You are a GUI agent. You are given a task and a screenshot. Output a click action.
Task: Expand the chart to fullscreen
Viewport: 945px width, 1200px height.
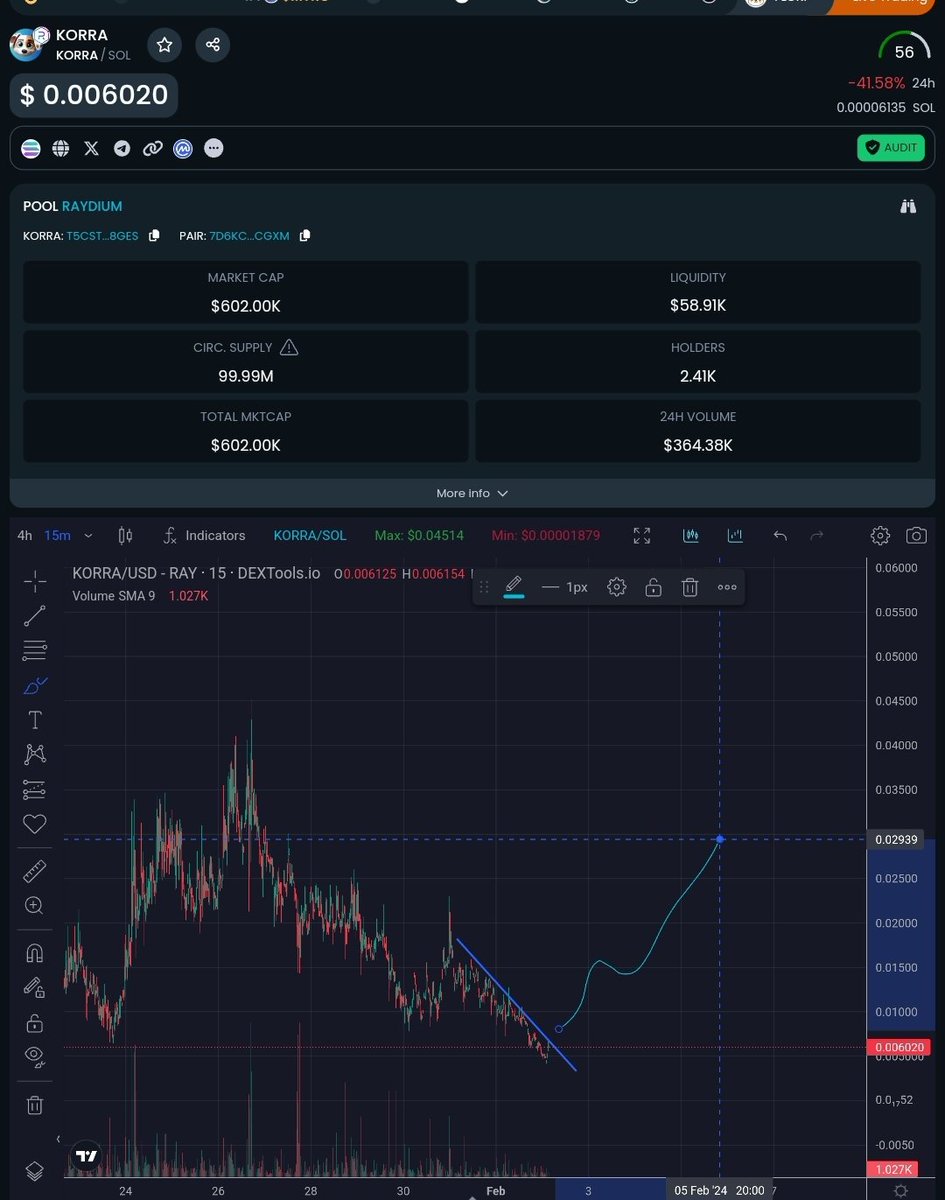[x=641, y=535]
